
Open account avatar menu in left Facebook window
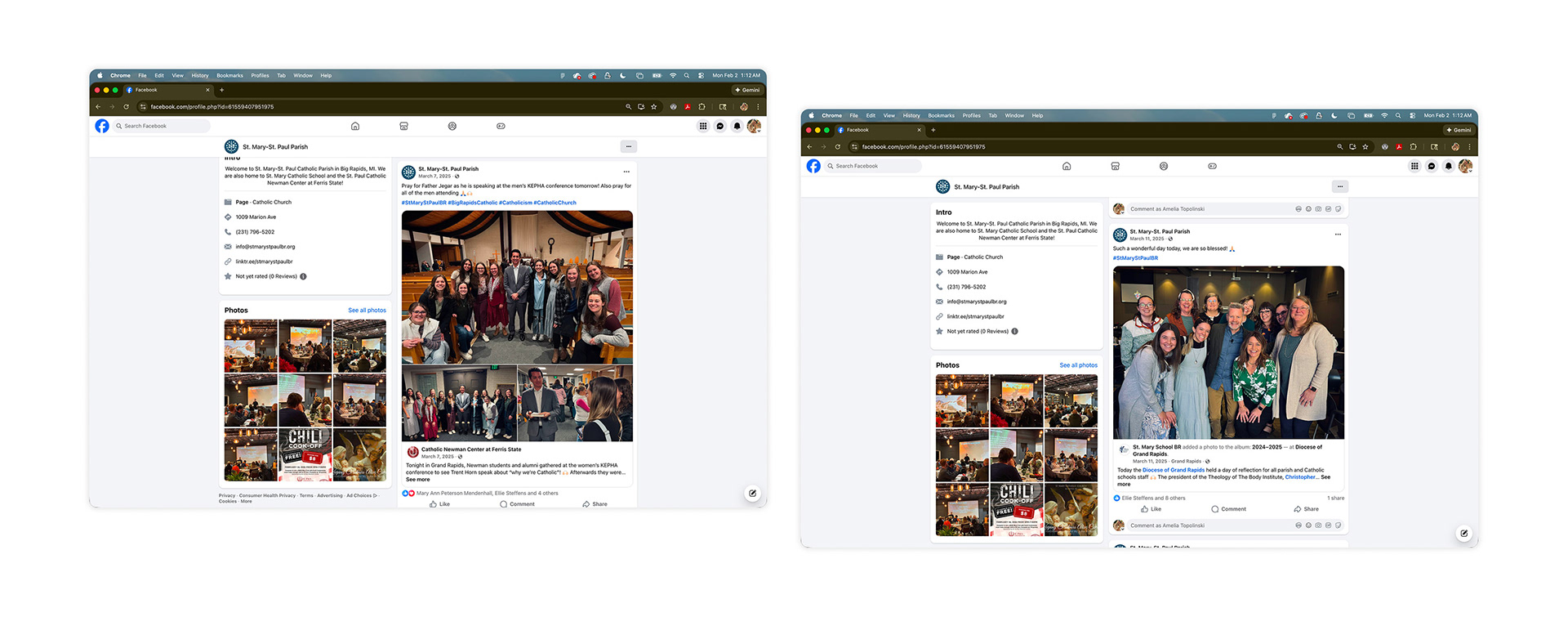(x=754, y=126)
